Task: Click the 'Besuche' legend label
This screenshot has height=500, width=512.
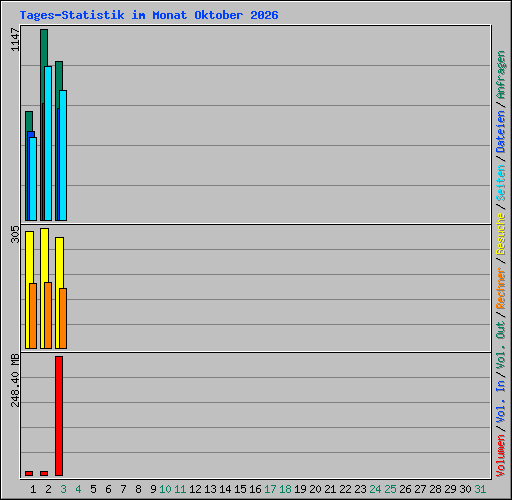Action: coord(500,234)
